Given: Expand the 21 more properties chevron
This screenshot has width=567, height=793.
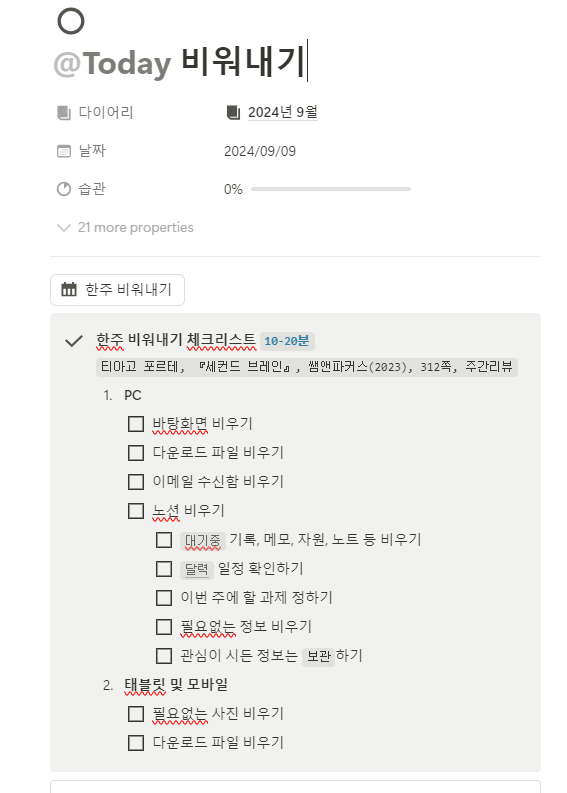Looking at the screenshot, I should (x=64, y=228).
